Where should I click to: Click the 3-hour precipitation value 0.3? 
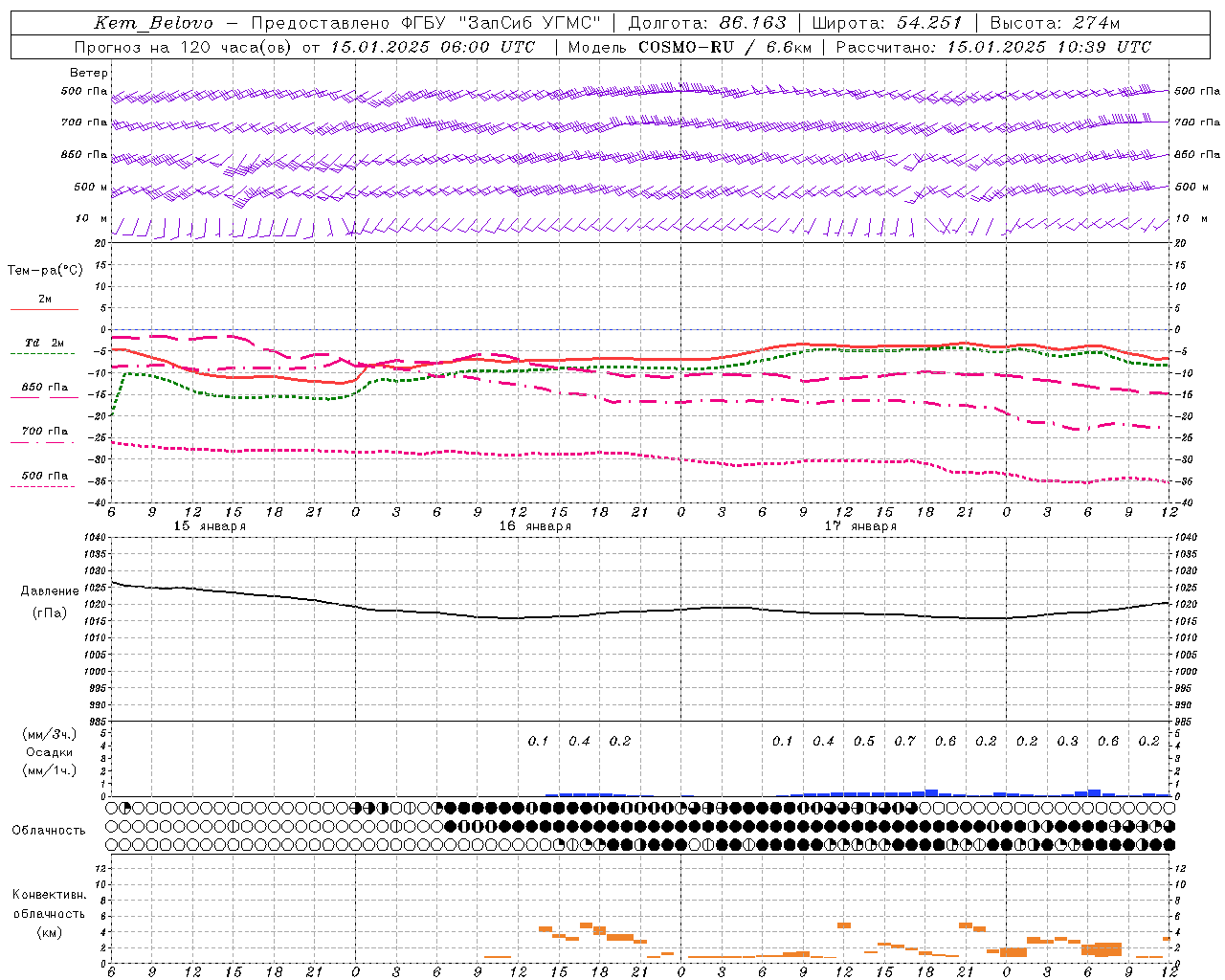coord(1067,741)
